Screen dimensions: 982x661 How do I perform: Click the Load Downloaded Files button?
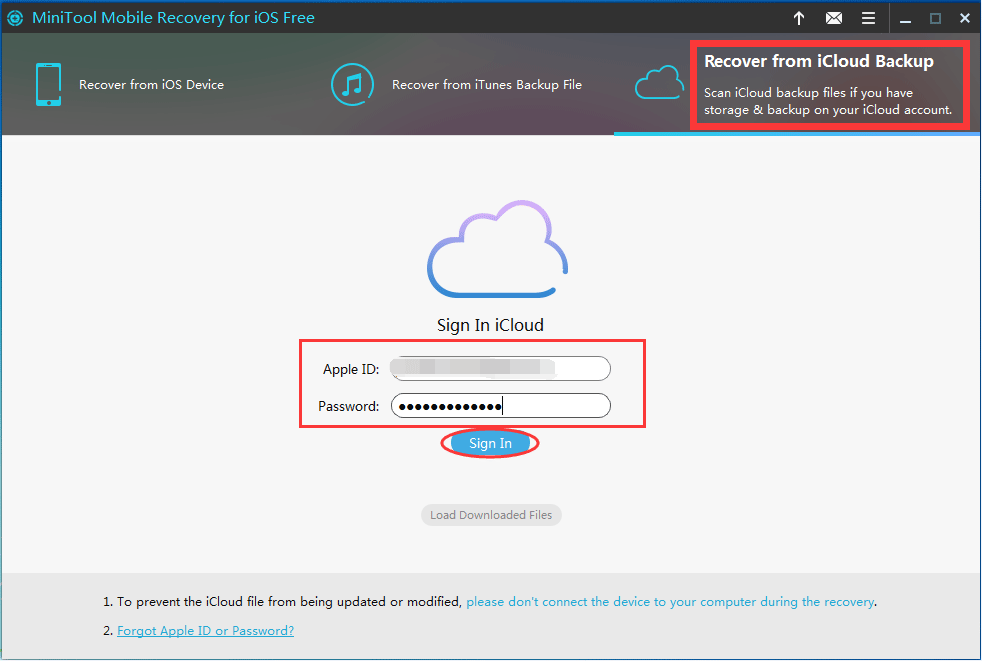click(491, 515)
